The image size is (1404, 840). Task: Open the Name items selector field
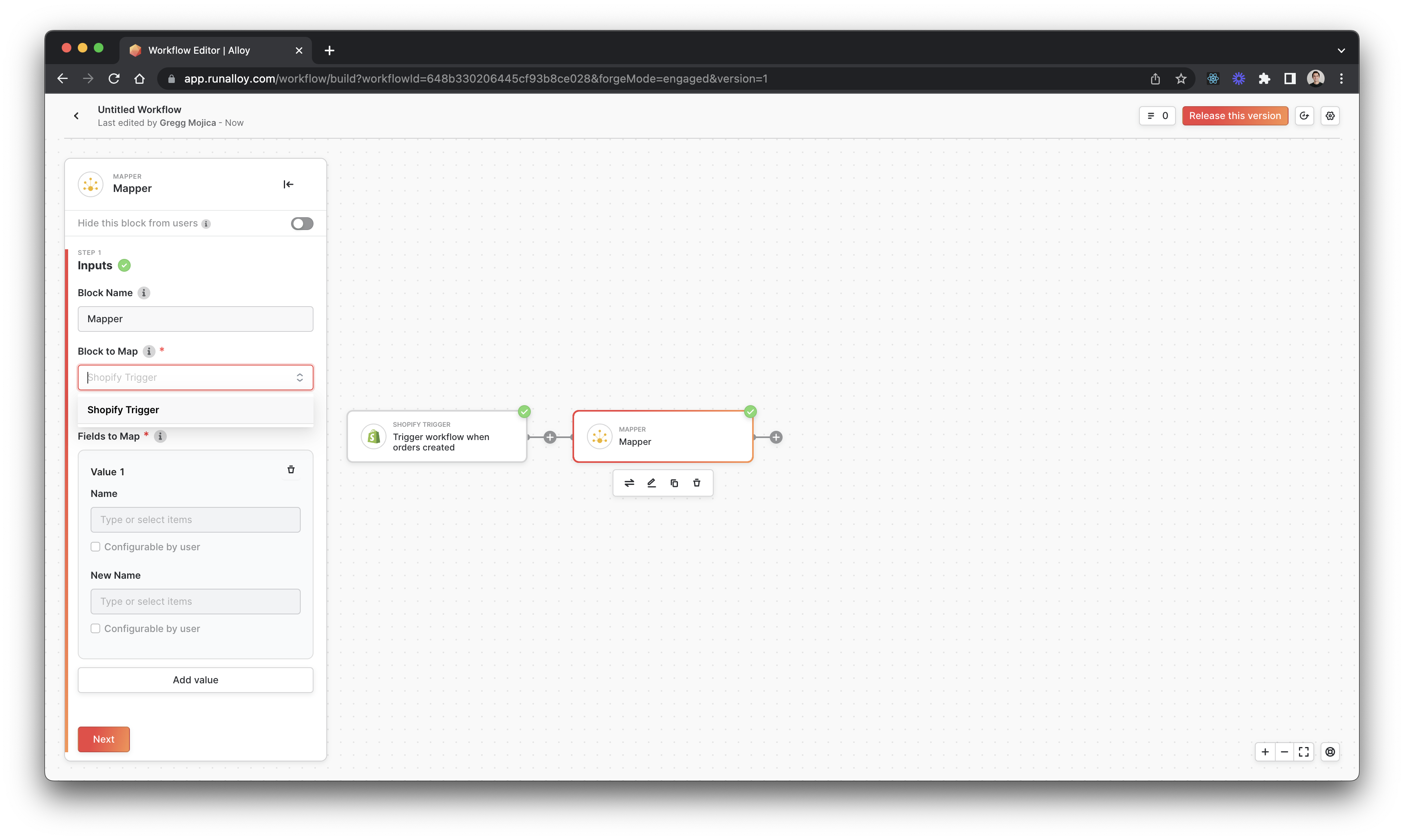click(195, 520)
